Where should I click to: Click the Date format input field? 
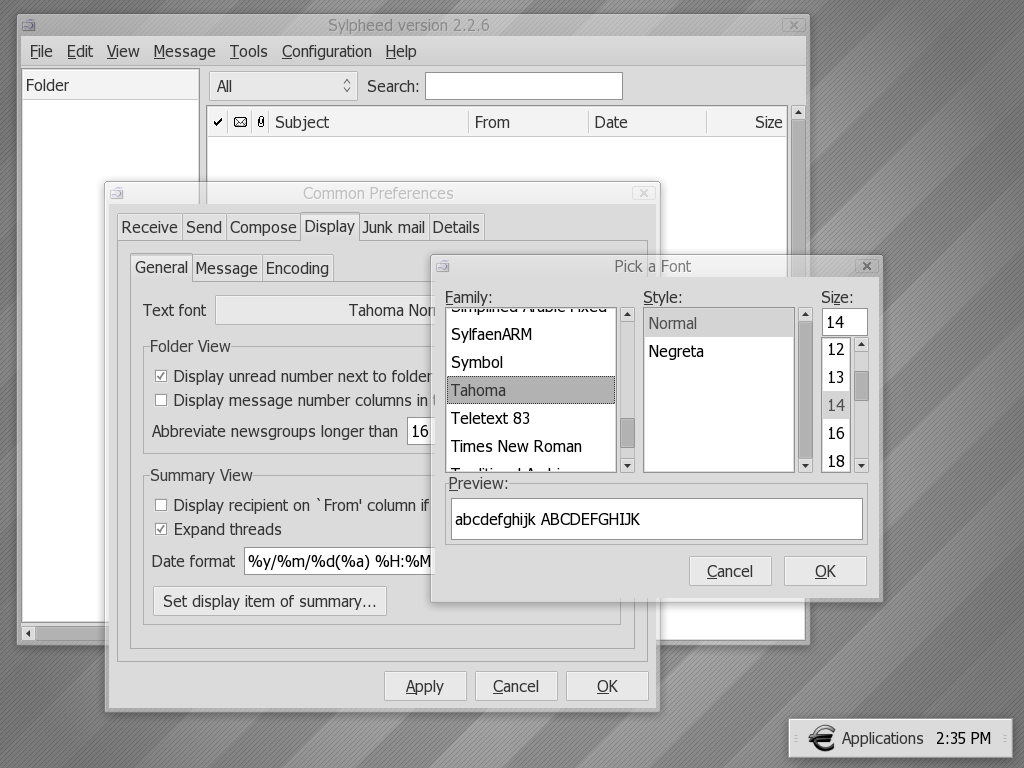click(339, 561)
